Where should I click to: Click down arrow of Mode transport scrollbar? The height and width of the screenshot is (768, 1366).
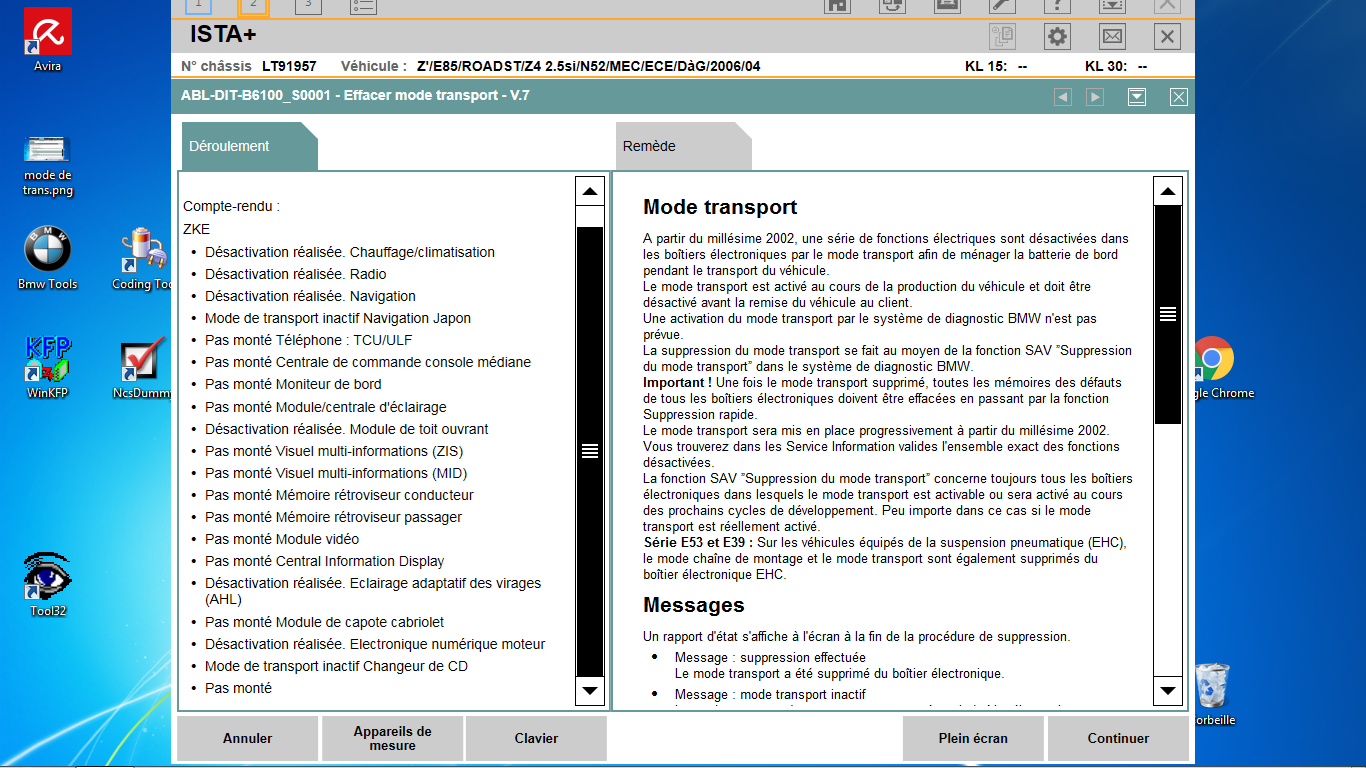click(x=1168, y=690)
